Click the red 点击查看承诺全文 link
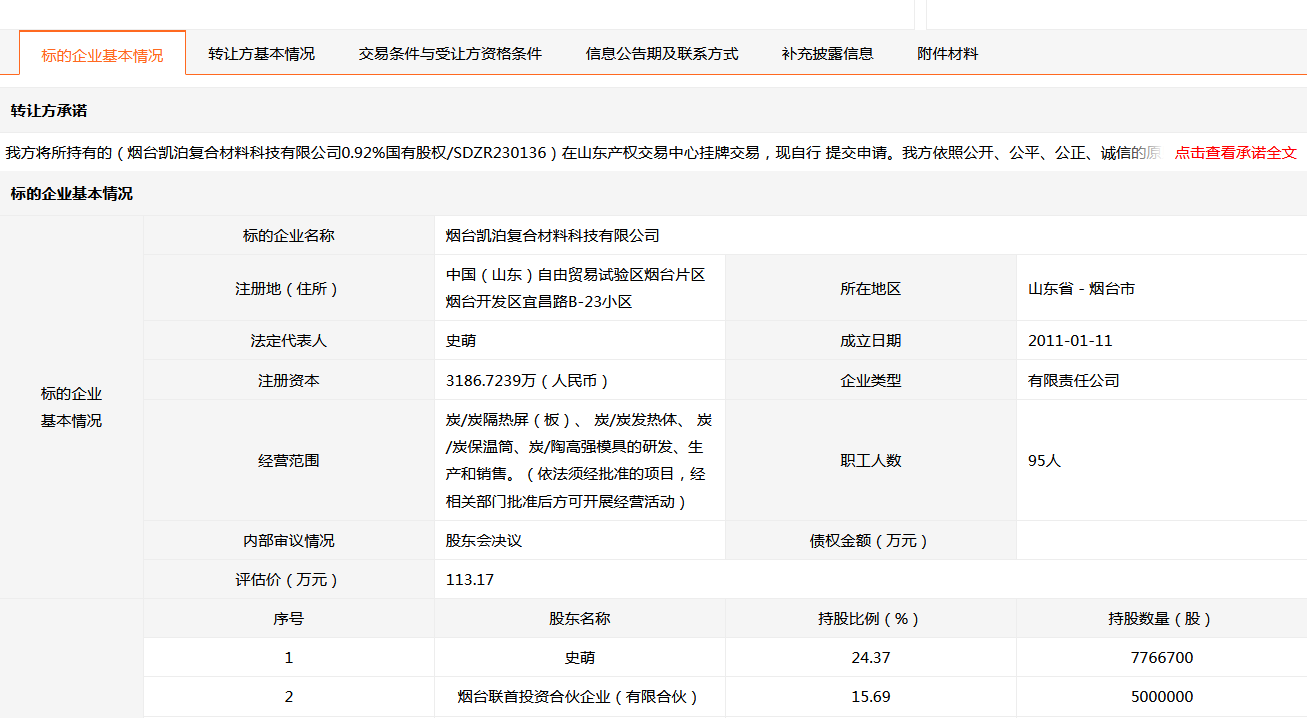Image resolution: width=1307 pixels, height=718 pixels. 1235,153
